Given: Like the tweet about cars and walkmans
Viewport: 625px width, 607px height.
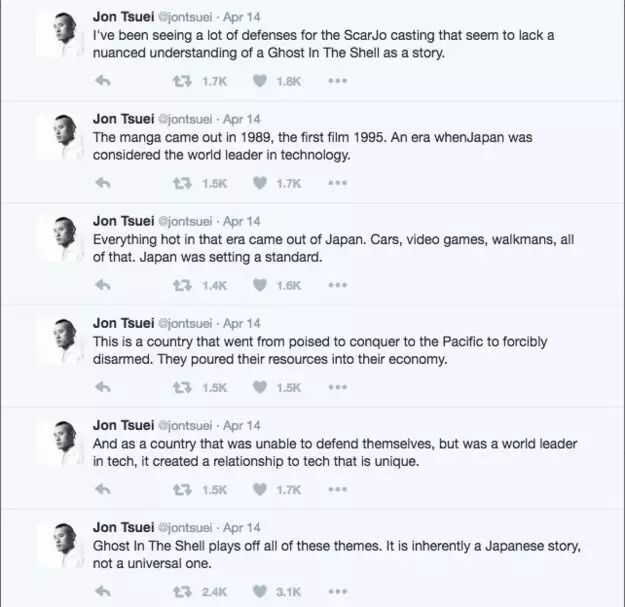Looking at the screenshot, I should point(260,285).
